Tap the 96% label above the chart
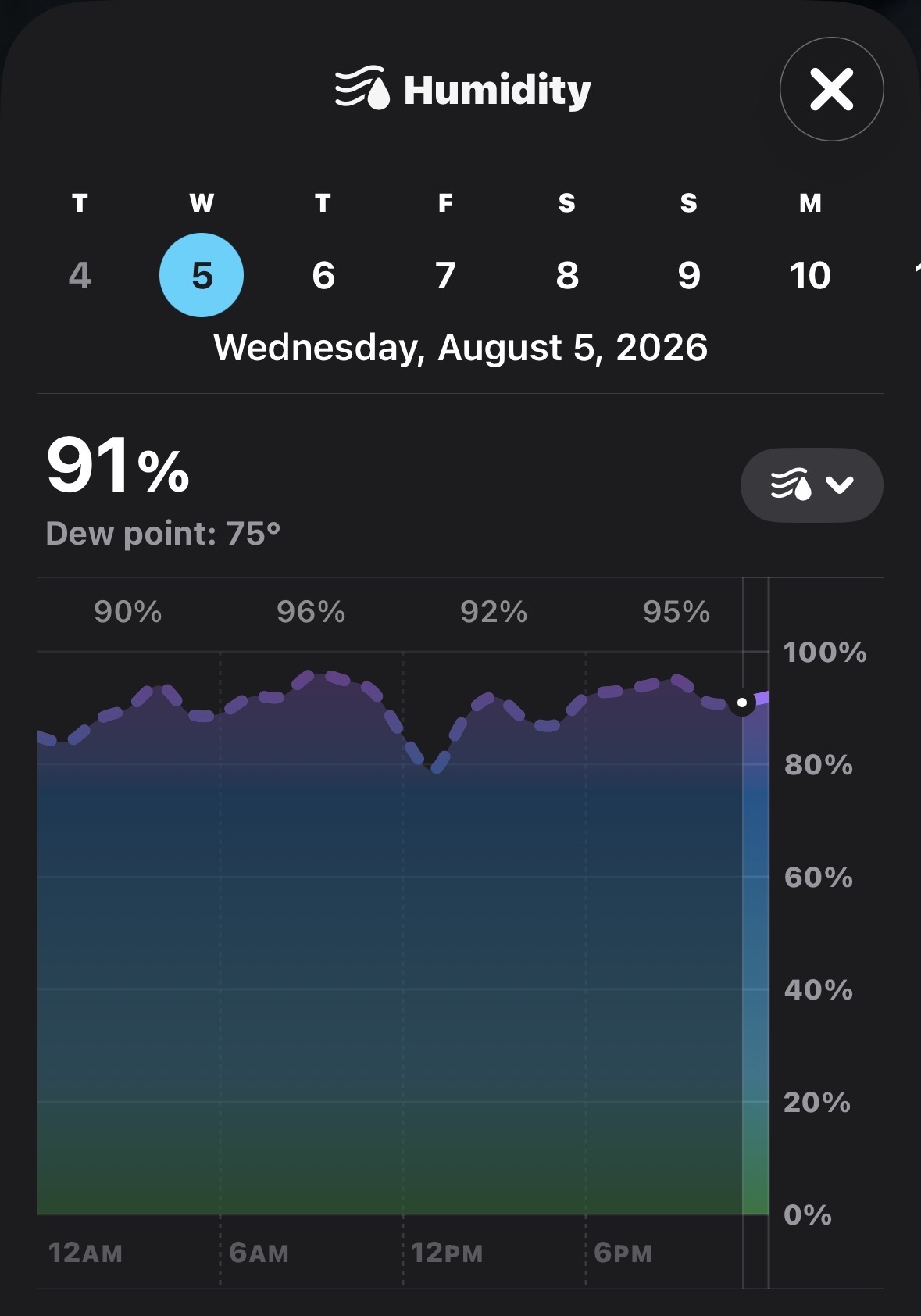 (311, 612)
